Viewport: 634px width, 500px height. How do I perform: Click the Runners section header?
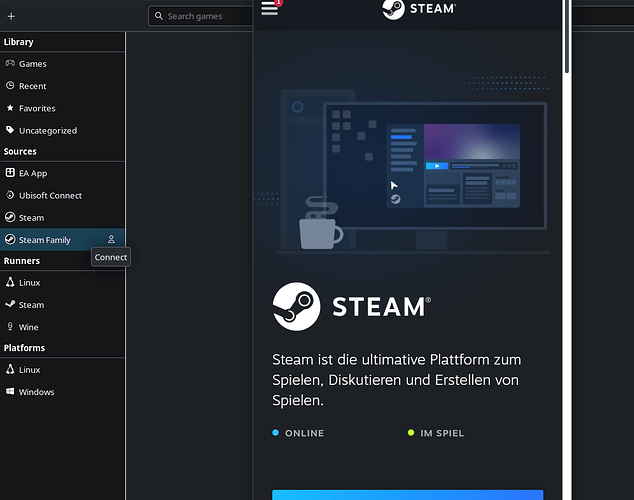[x=22, y=261]
